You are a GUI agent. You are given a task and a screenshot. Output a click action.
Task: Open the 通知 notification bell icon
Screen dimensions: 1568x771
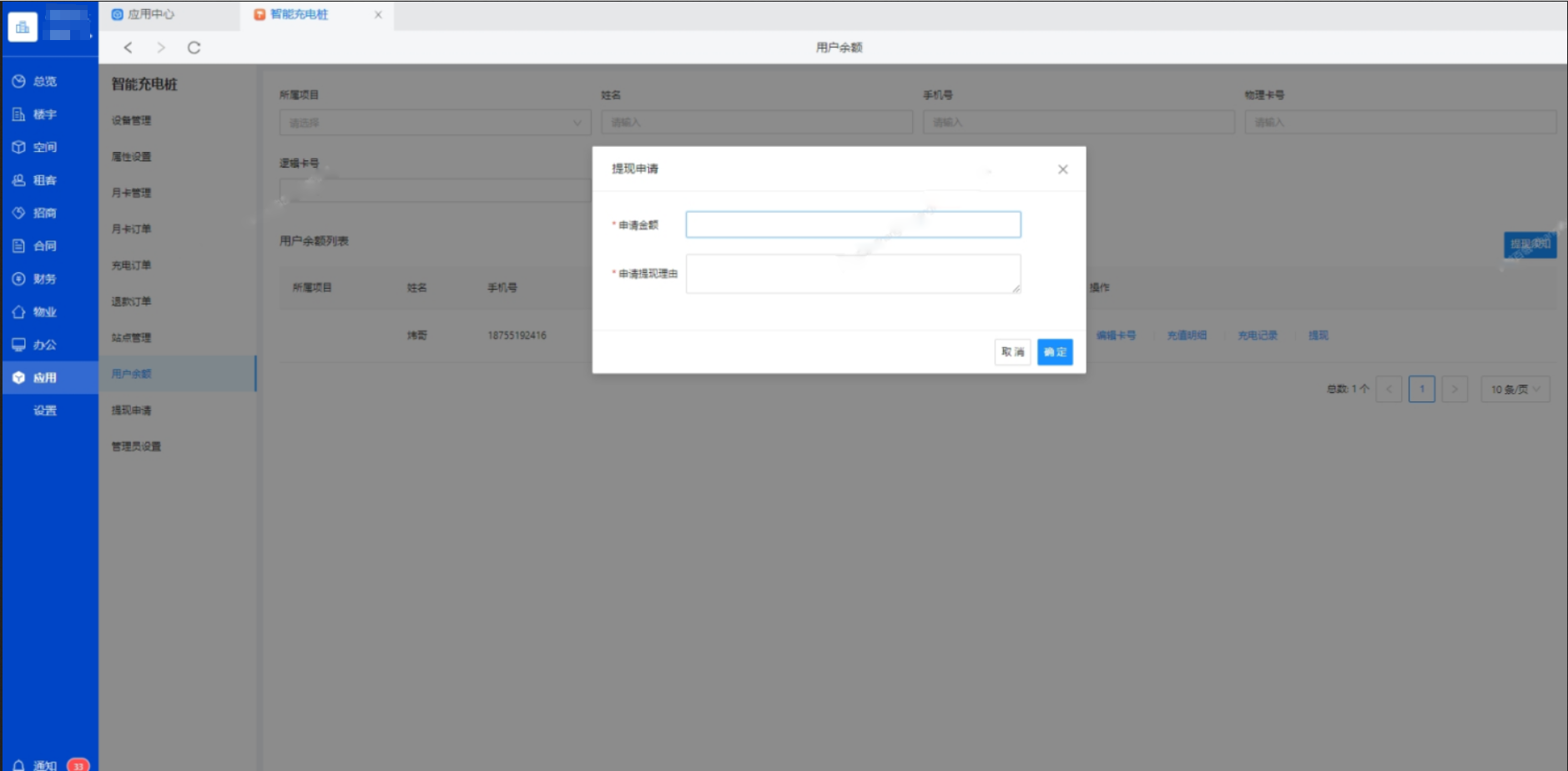pyautogui.click(x=18, y=764)
